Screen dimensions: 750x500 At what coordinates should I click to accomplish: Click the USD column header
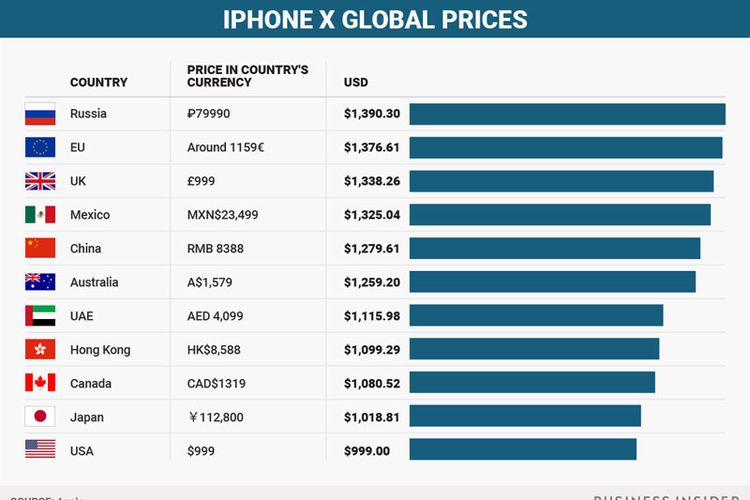pyautogui.click(x=356, y=82)
